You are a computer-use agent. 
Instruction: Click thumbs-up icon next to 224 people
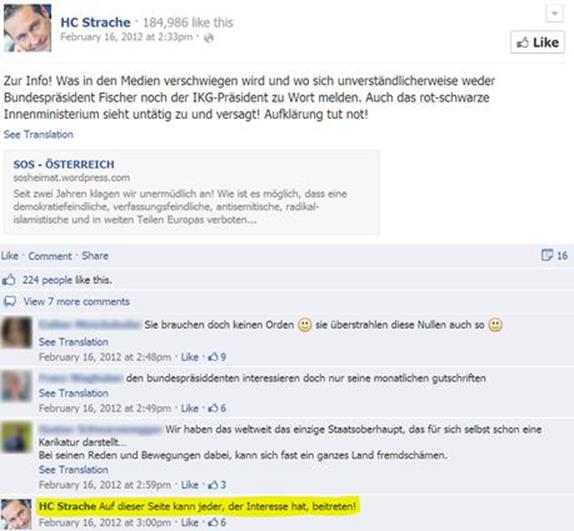(9, 280)
